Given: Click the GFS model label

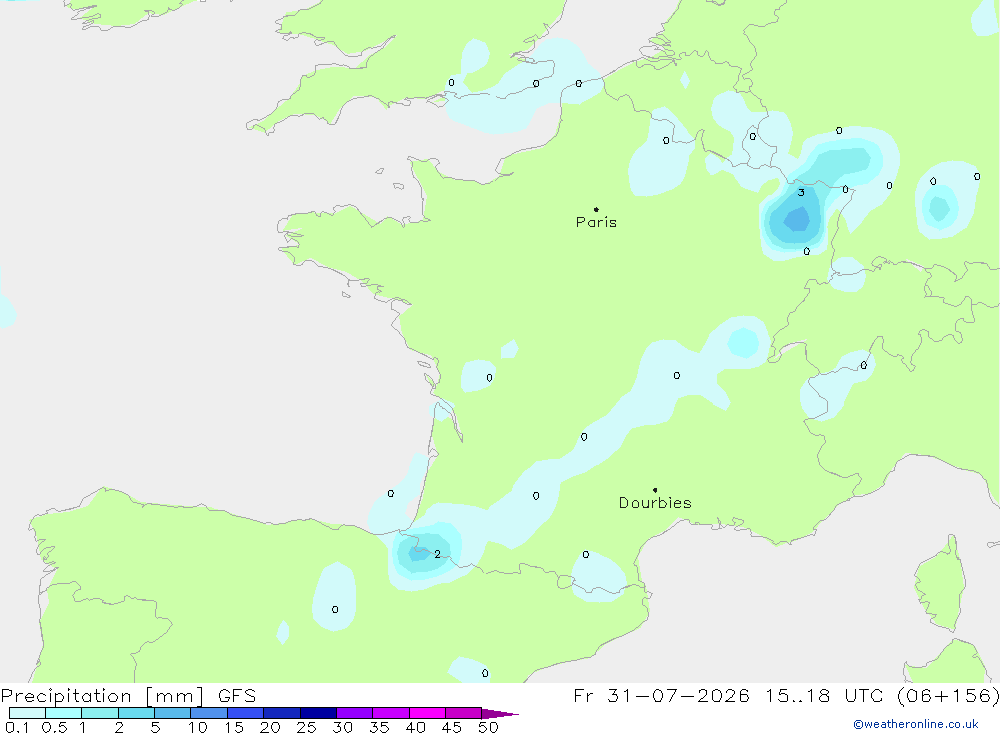Looking at the screenshot, I should click(x=237, y=696).
